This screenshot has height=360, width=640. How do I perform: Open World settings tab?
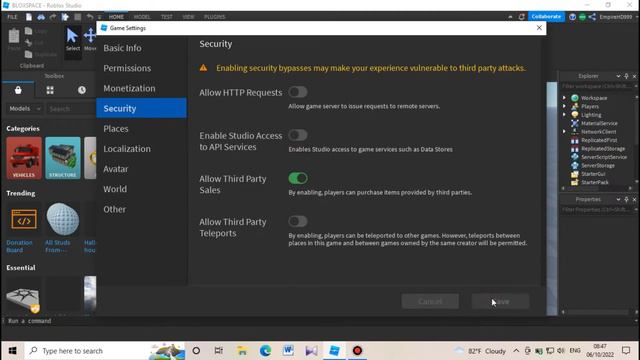(141, 189)
